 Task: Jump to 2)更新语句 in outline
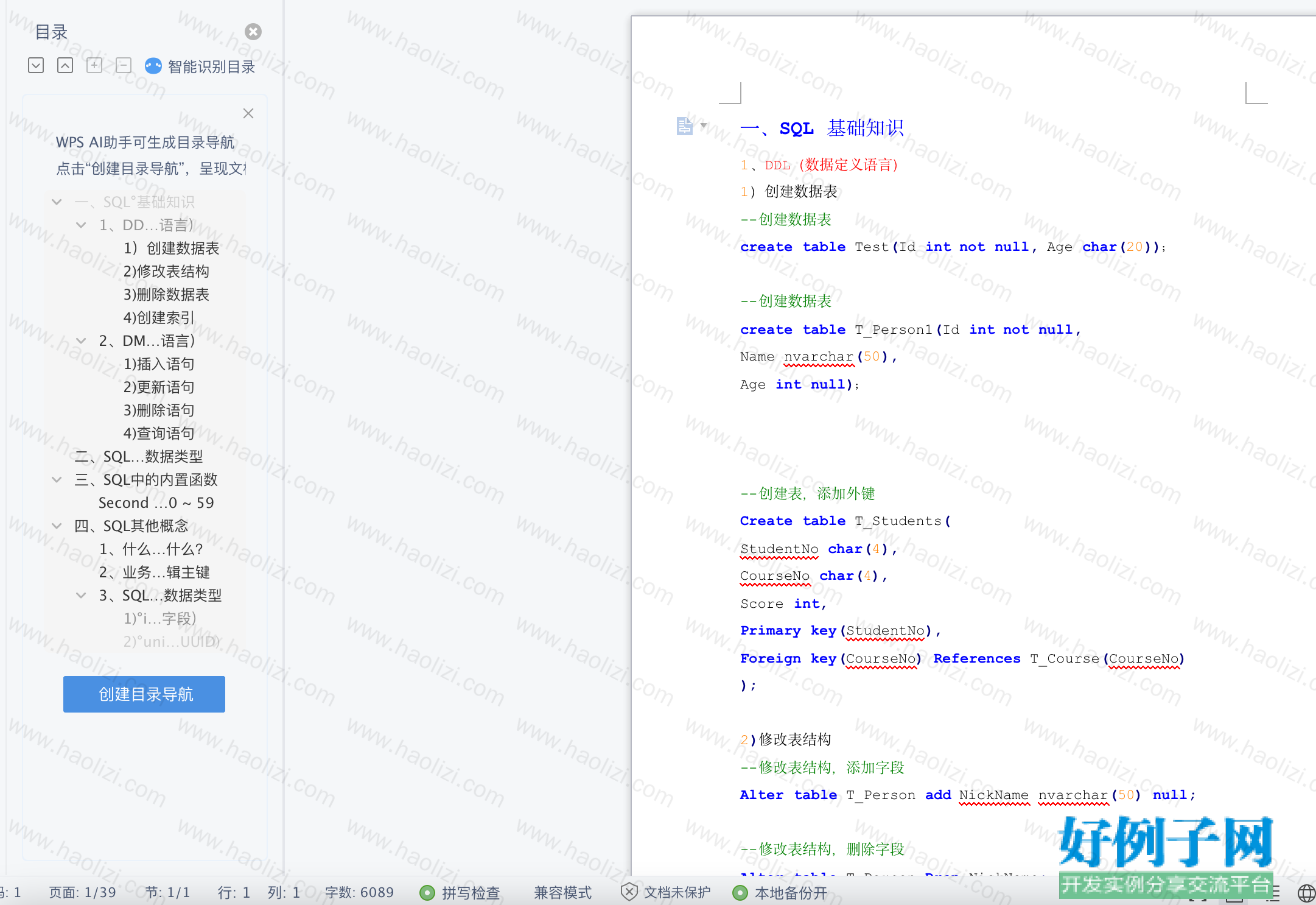[159, 387]
